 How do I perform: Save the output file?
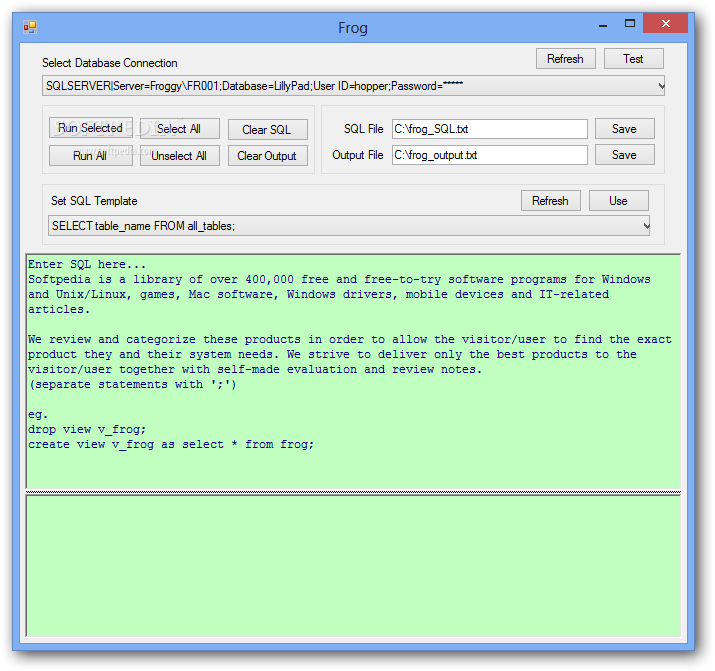[625, 155]
